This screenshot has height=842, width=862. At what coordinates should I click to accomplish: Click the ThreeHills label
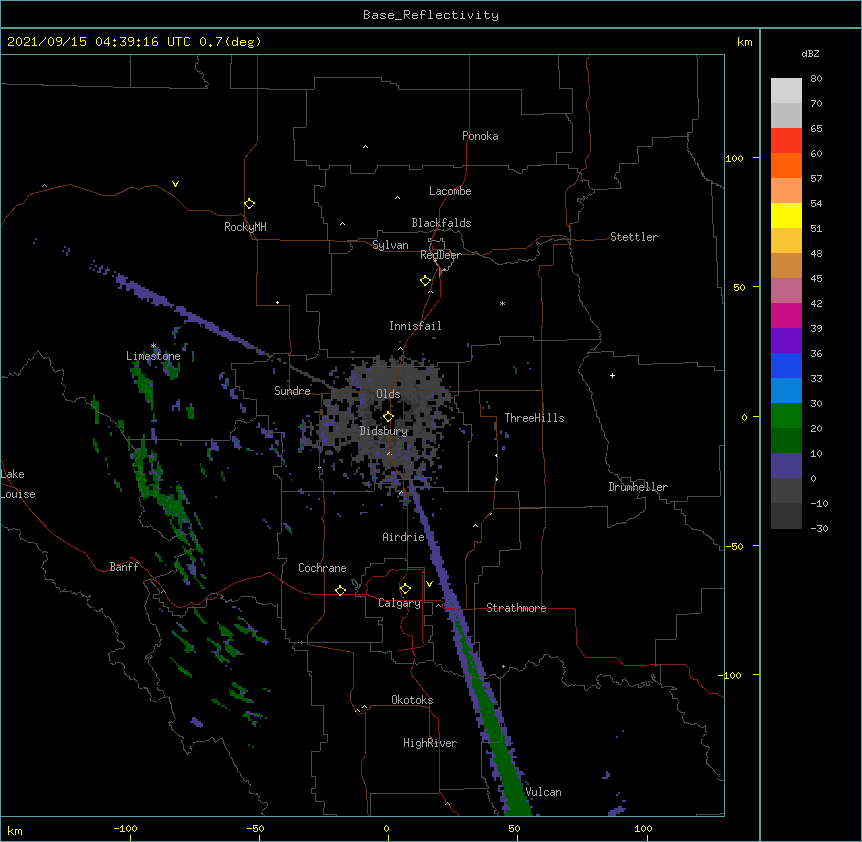coord(534,418)
